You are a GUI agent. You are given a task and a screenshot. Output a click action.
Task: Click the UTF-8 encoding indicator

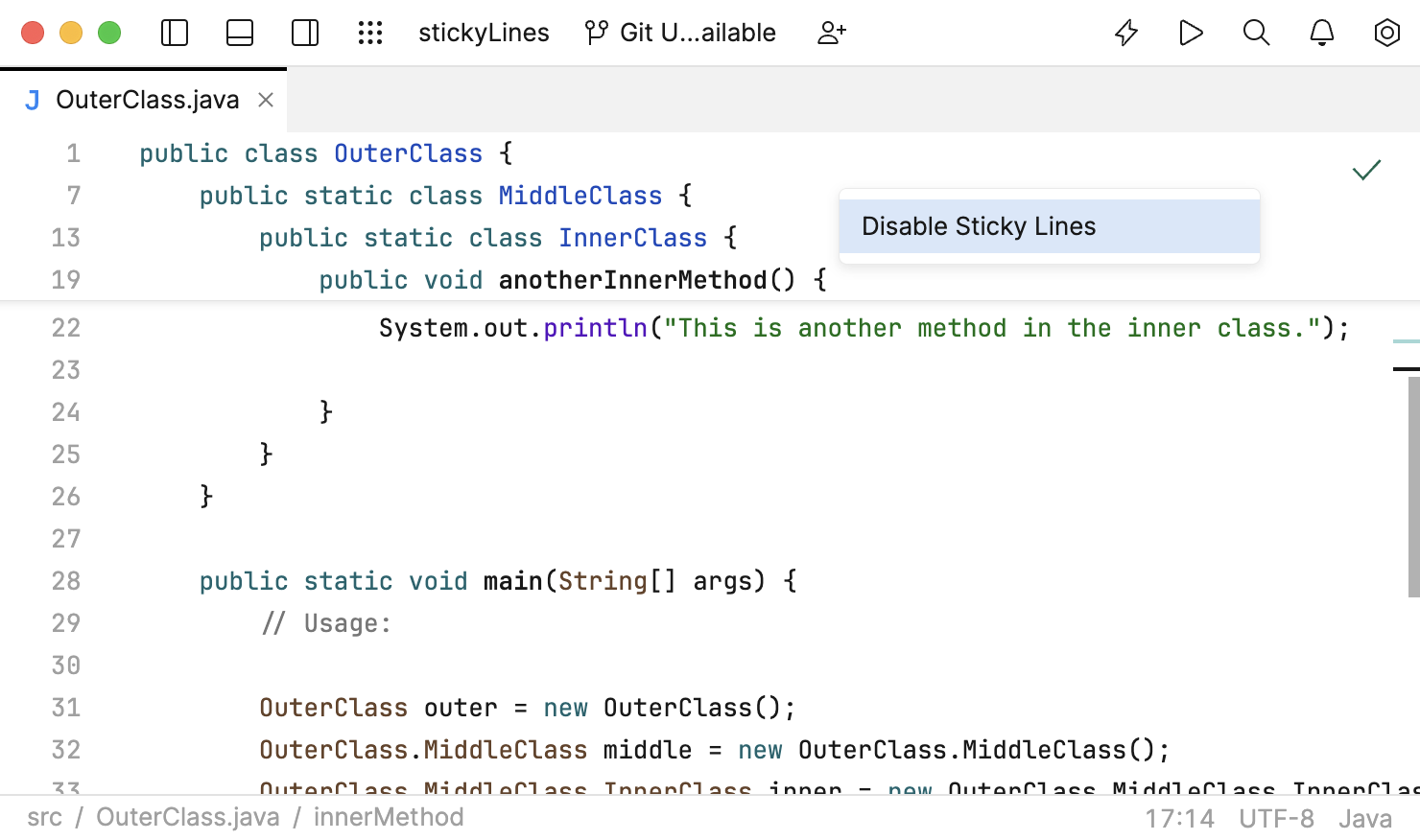point(1278,818)
